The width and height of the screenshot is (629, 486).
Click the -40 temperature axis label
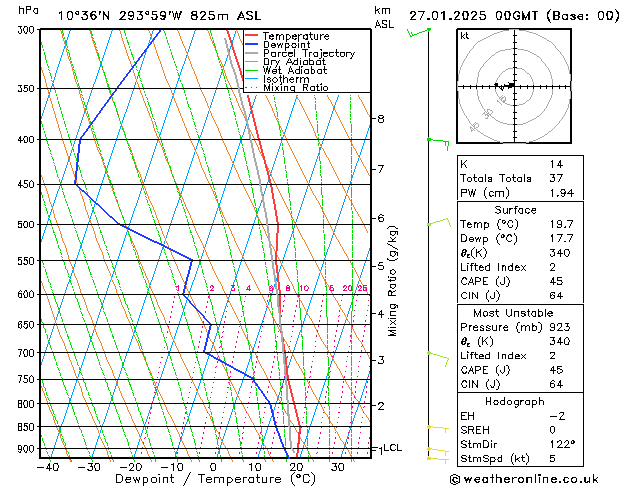pyautogui.click(x=48, y=467)
